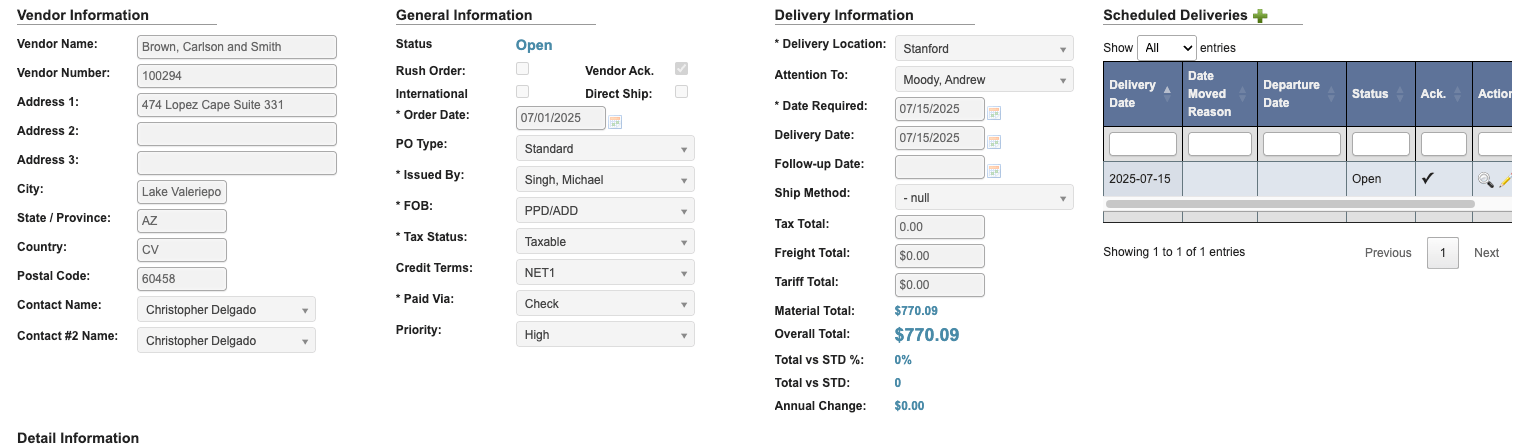Screen dimensions: 1524x444
Task: Click the State / Province field
Action: coord(182,221)
